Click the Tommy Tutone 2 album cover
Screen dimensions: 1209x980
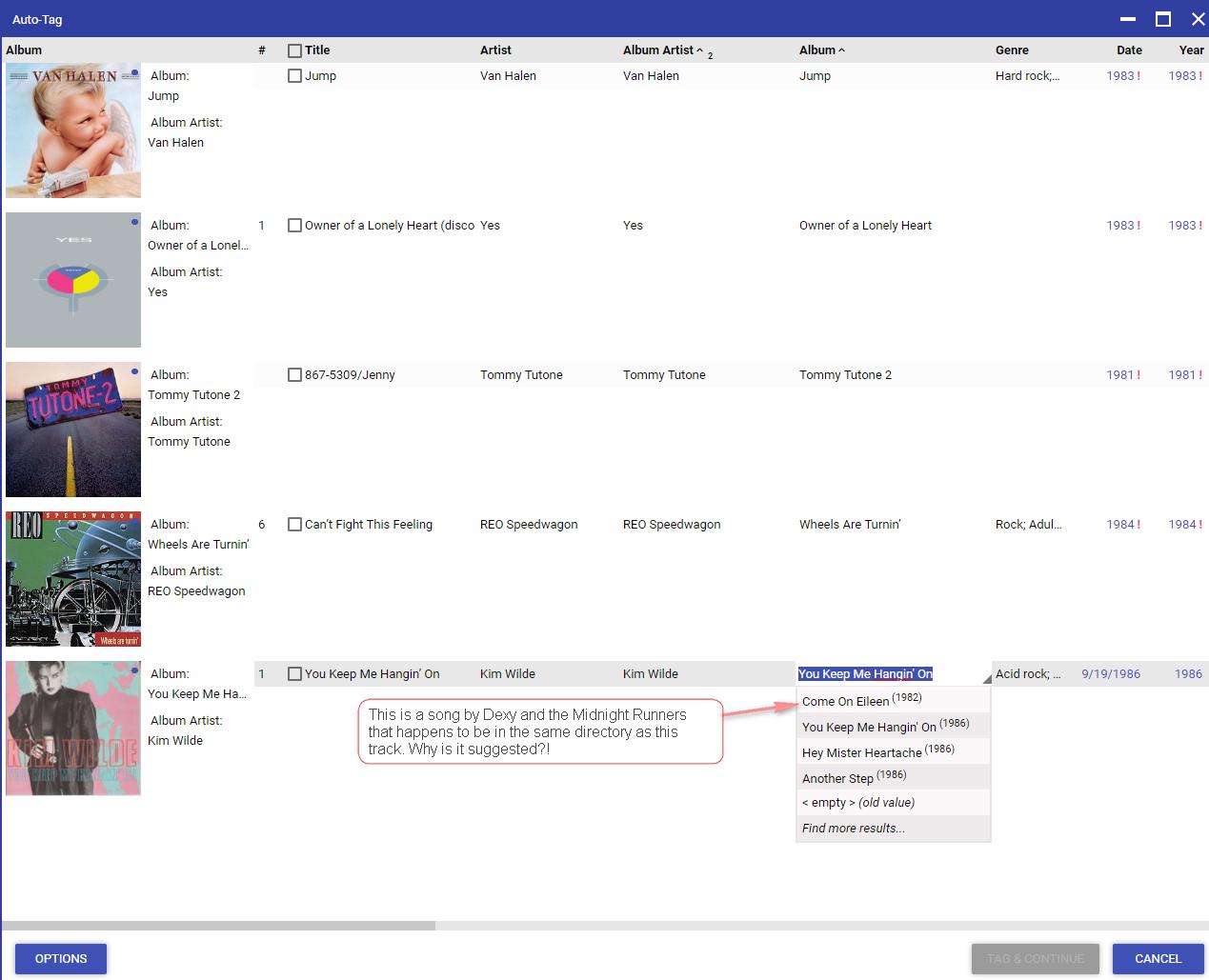click(x=73, y=430)
